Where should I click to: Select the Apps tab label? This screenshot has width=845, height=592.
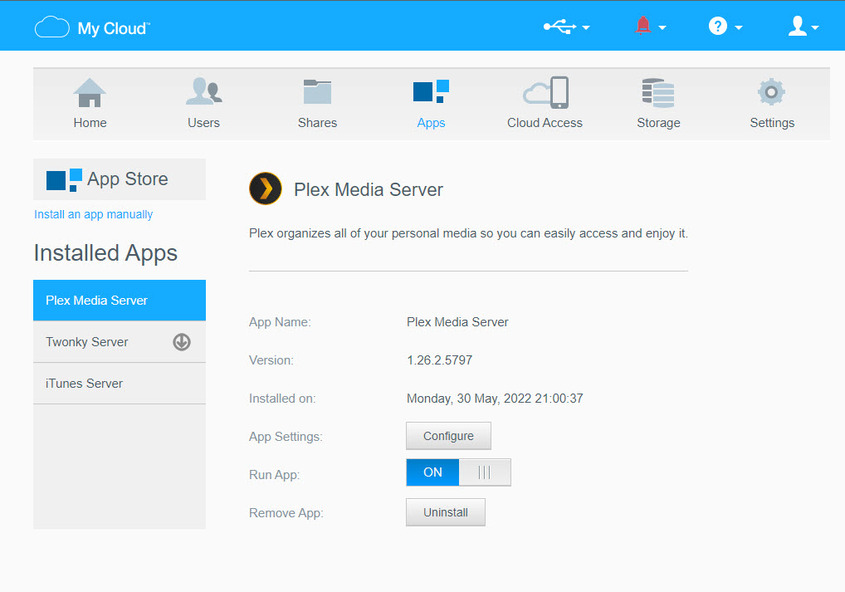click(431, 123)
